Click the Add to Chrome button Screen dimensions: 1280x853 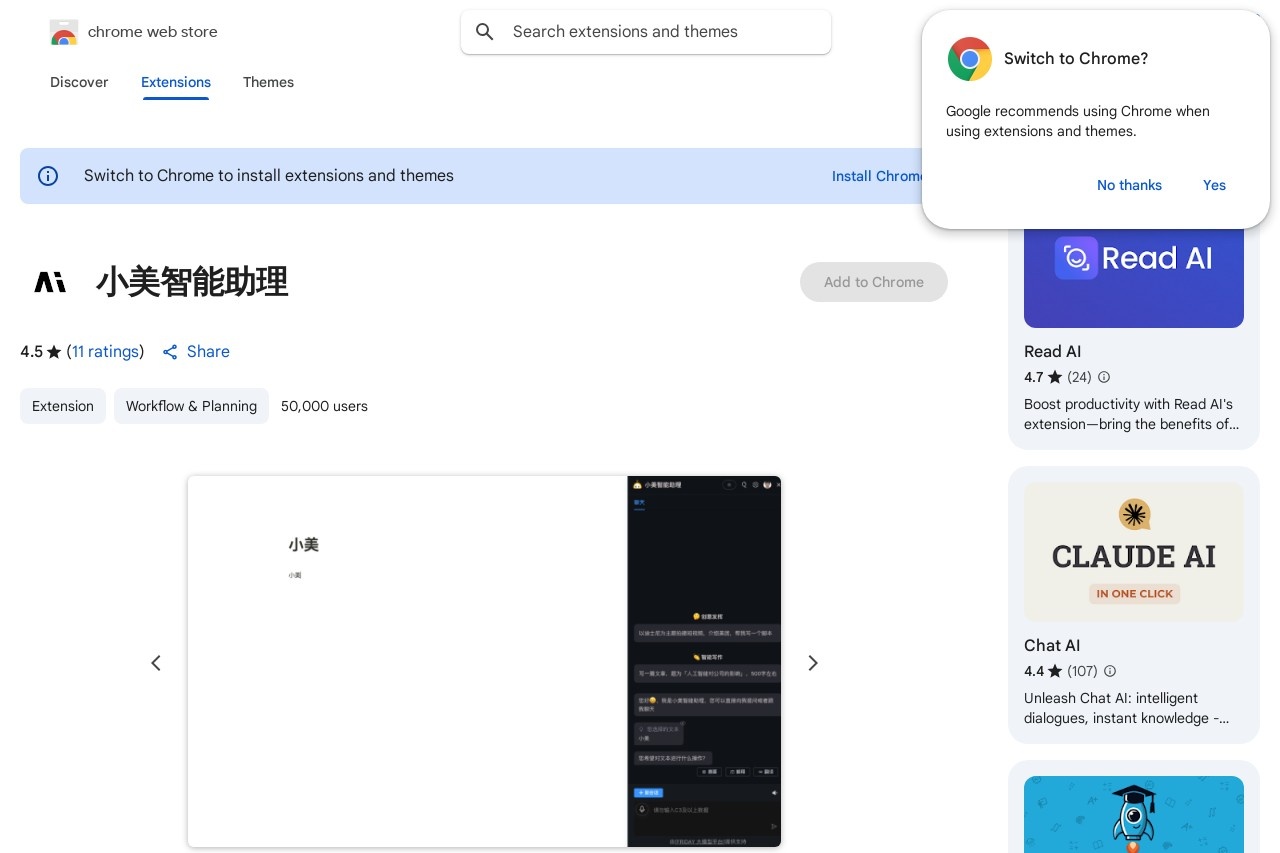[x=874, y=282]
